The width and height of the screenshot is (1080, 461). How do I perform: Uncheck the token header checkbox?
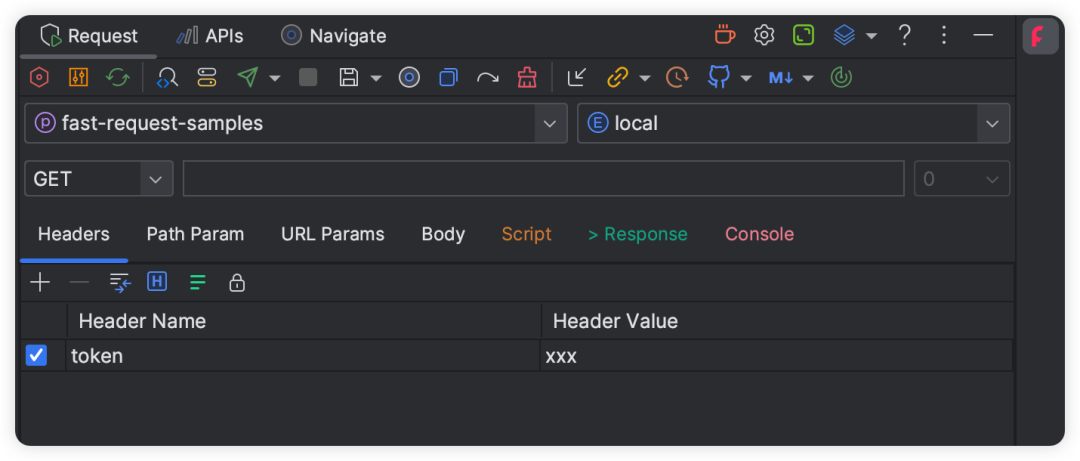click(x=36, y=356)
